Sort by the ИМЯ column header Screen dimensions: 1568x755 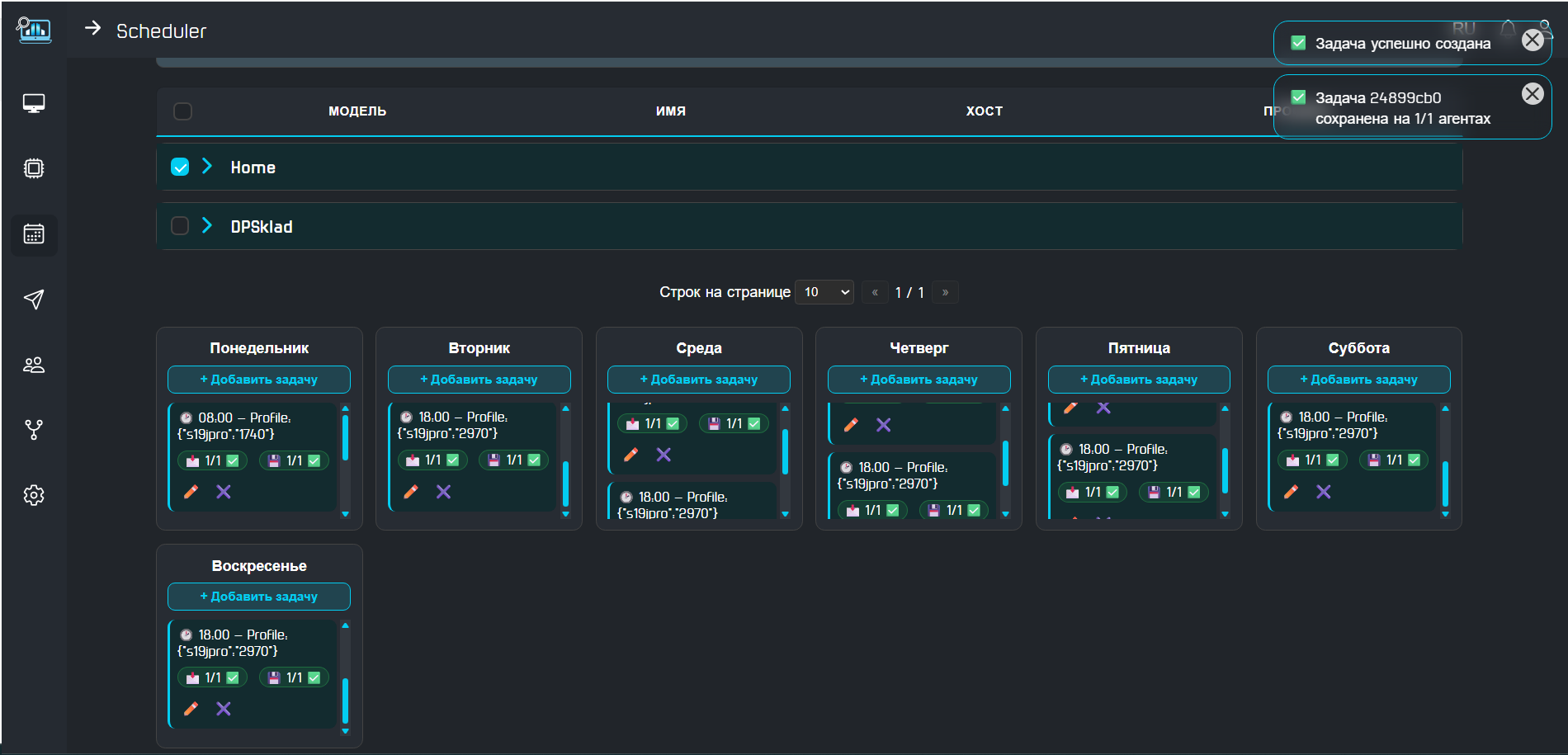coord(671,111)
